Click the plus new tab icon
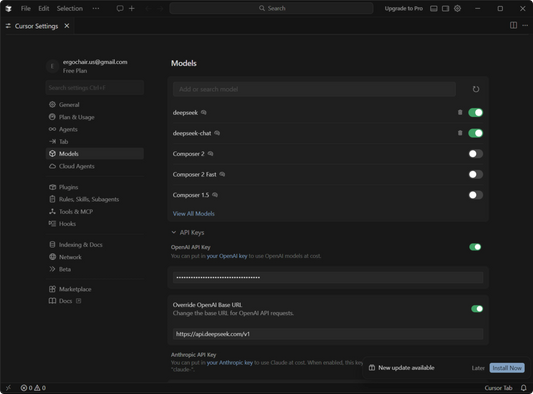This screenshot has height=394, width=533. (x=132, y=8)
